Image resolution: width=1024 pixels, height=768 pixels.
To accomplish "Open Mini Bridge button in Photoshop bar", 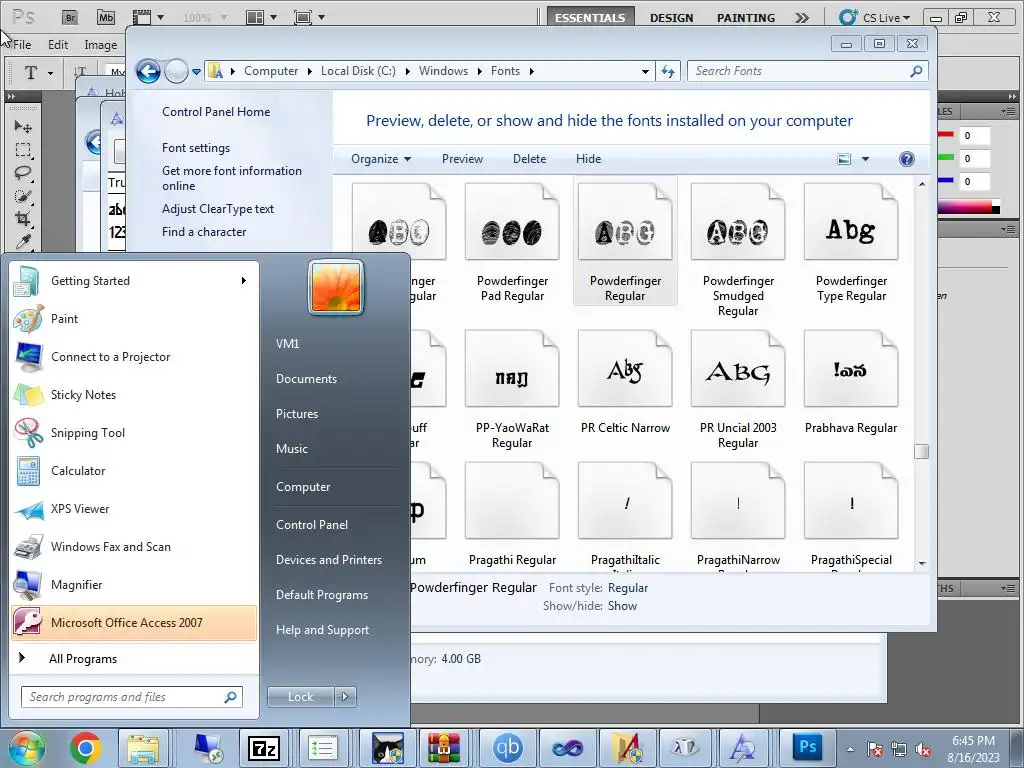I will pyautogui.click(x=106, y=18).
